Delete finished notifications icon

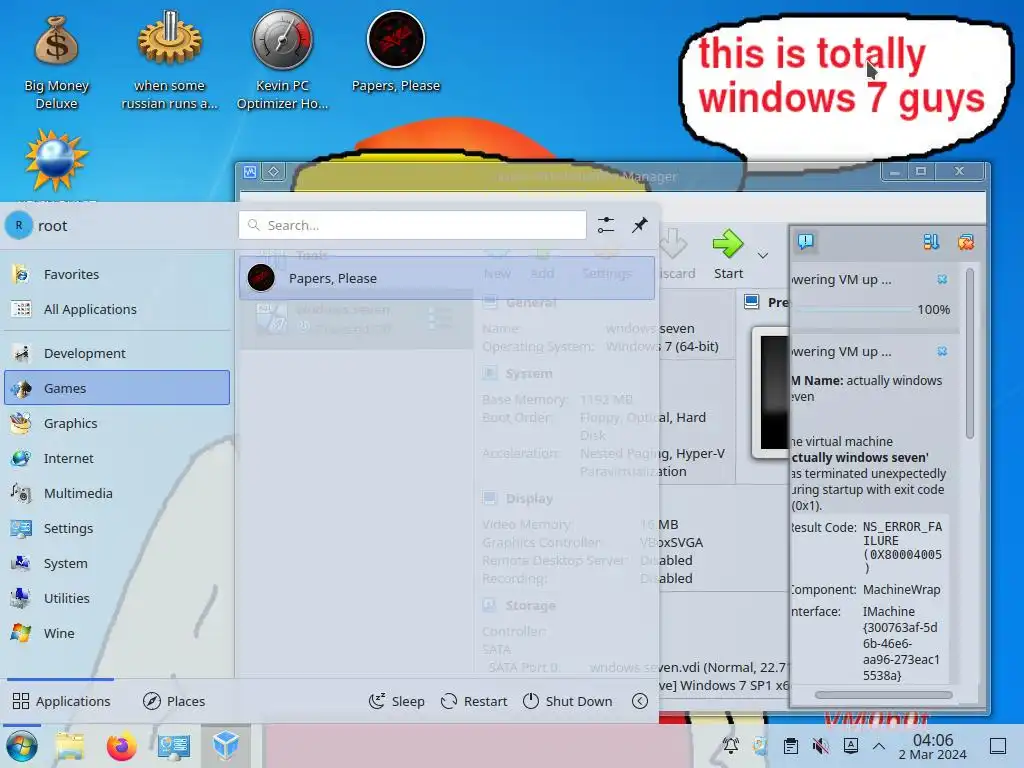pos(966,242)
